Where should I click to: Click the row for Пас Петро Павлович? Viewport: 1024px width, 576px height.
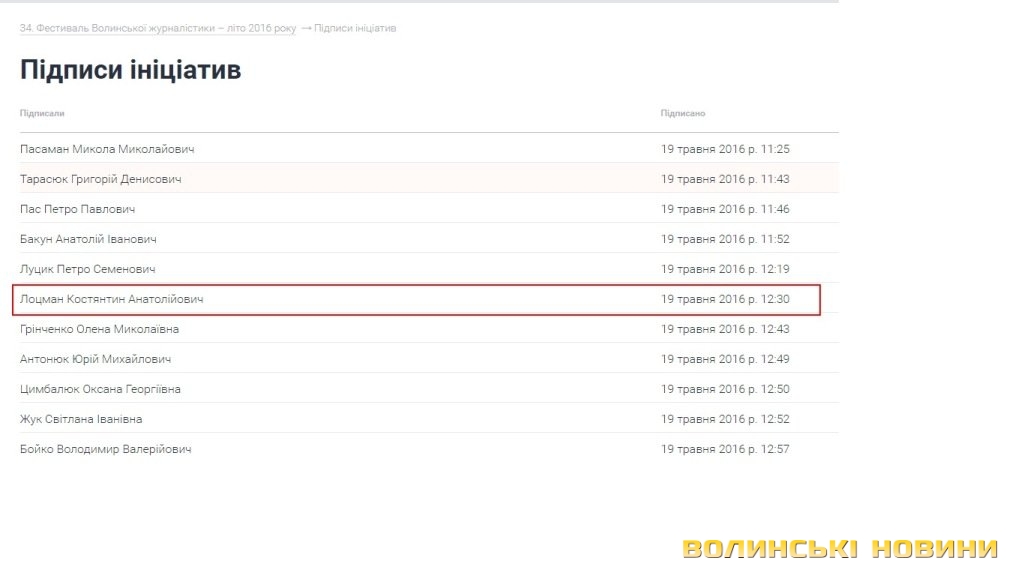pyautogui.click(x=77, y=209)
